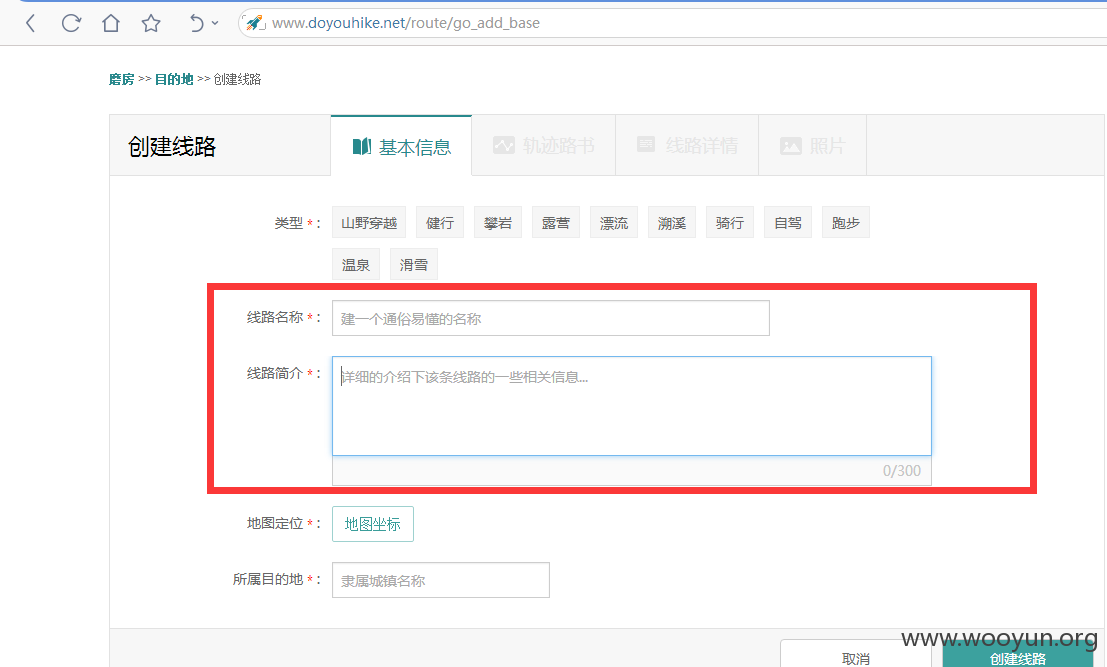
Task: Click the undo/restore arrow icon
Action: (196, 23)
